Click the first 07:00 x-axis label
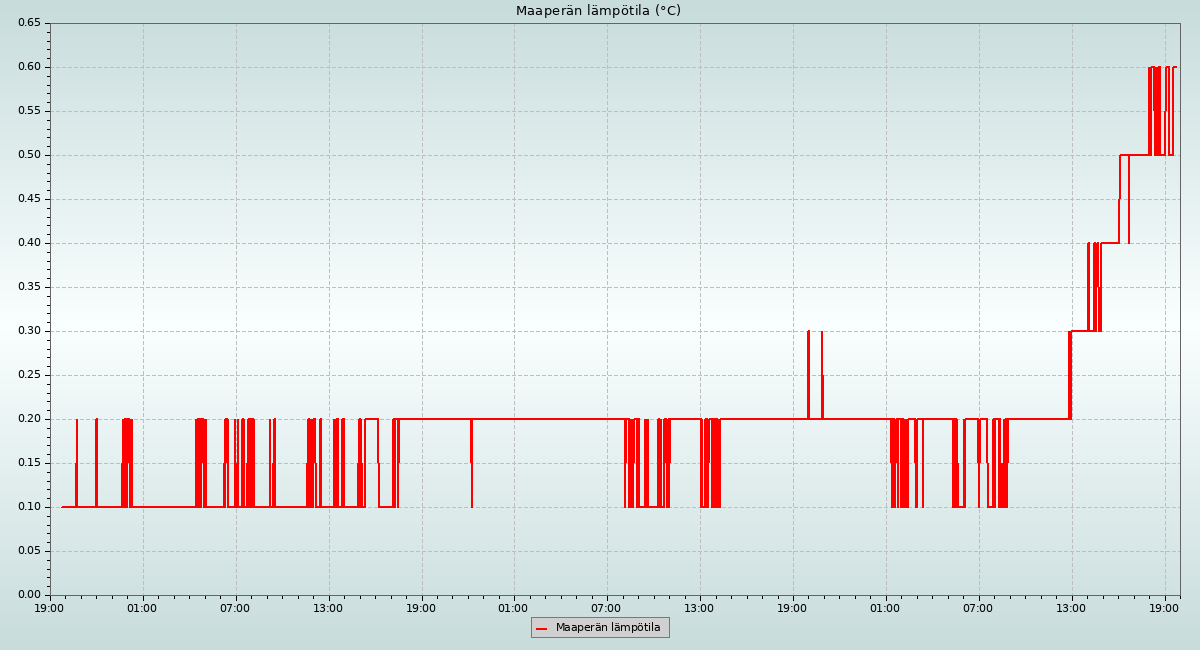Viewport: 1200px width, 650px height. coord(235,607)
